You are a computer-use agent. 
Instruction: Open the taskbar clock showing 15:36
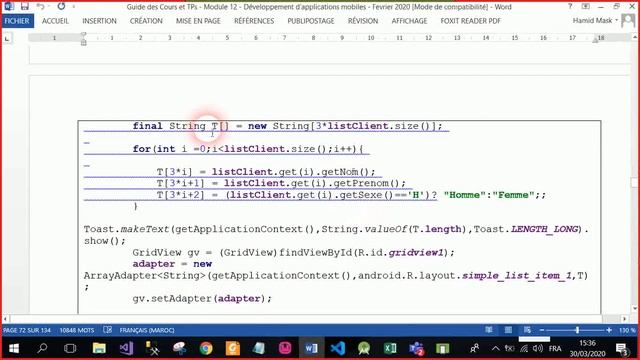(x=587, y=348)
